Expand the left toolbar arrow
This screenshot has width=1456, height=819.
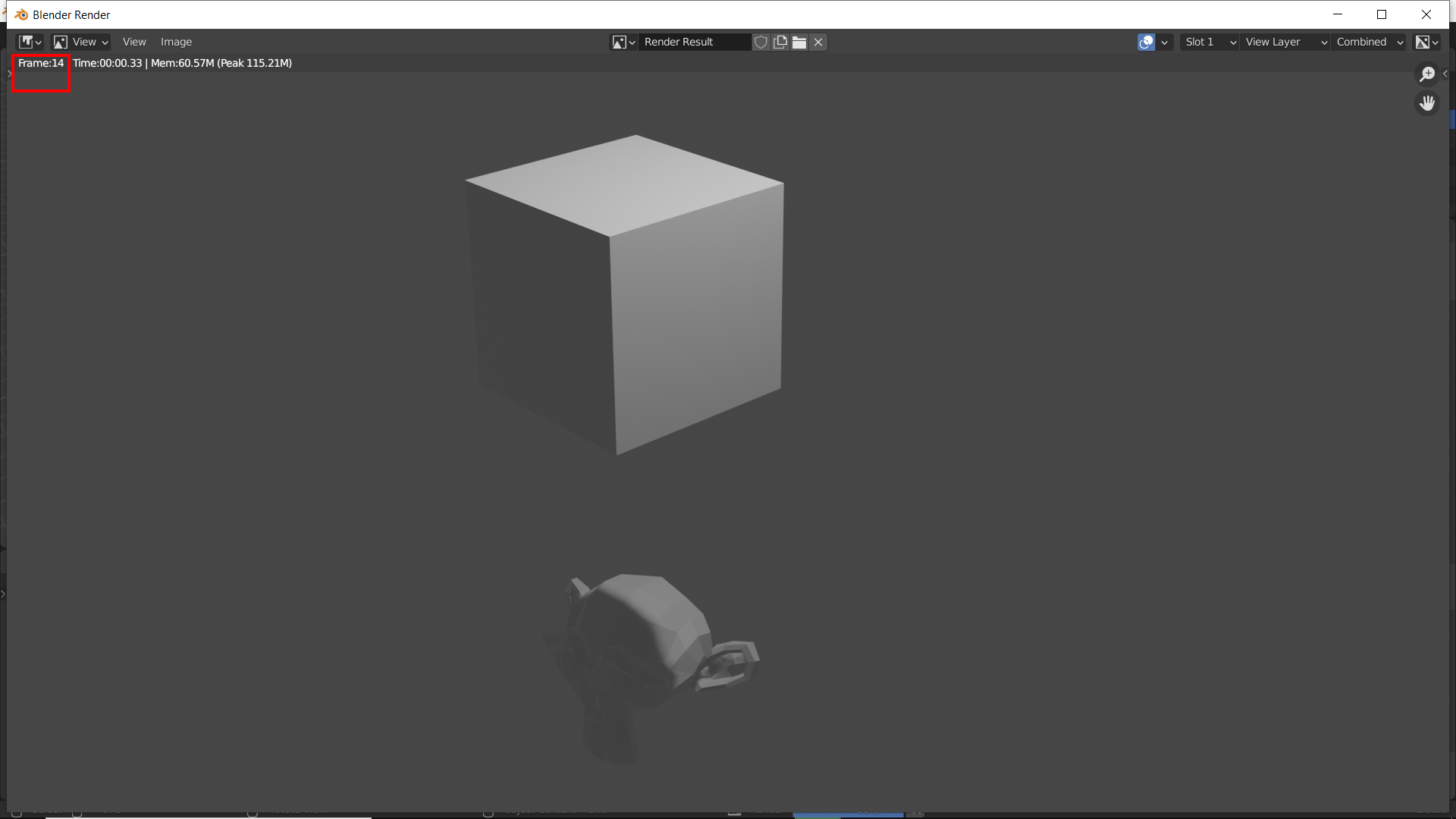tap(9, 74)
